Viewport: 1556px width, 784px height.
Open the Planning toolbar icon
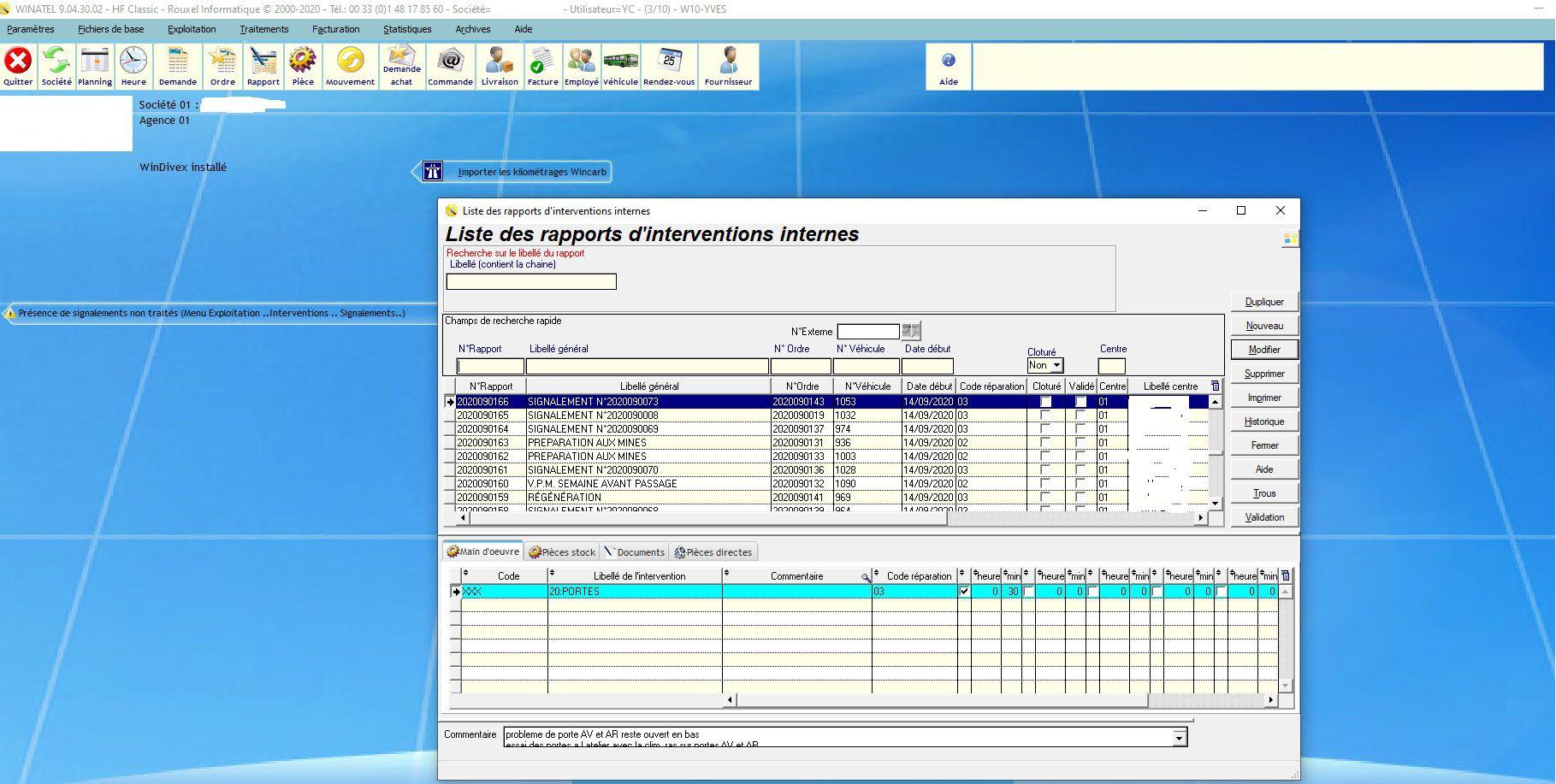click(x=94, y=67)
